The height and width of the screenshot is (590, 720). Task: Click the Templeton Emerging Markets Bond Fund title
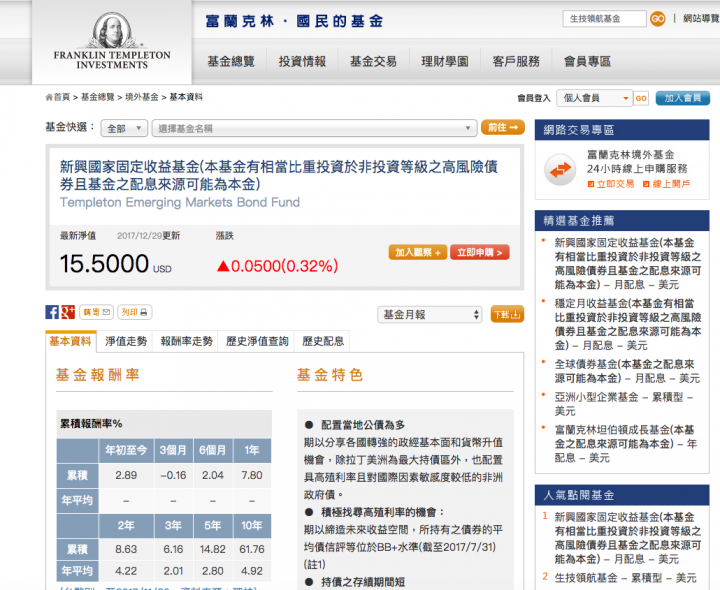point(180,202)
